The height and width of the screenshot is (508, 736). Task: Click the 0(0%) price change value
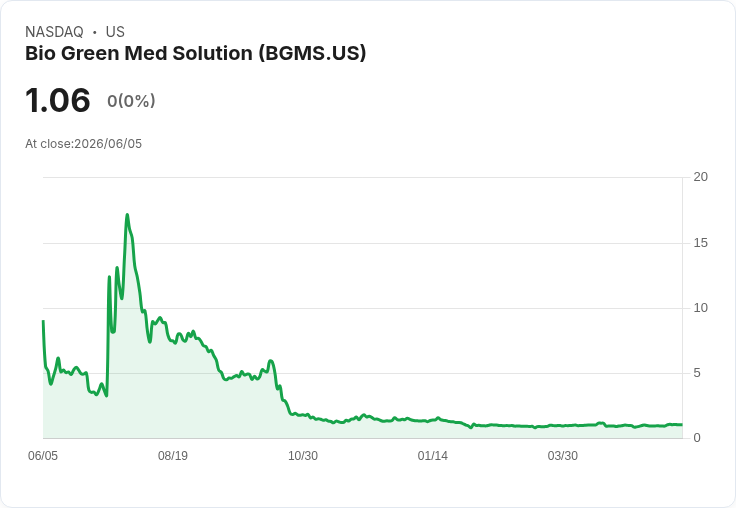pyautogui.click(x=131, y=101)
